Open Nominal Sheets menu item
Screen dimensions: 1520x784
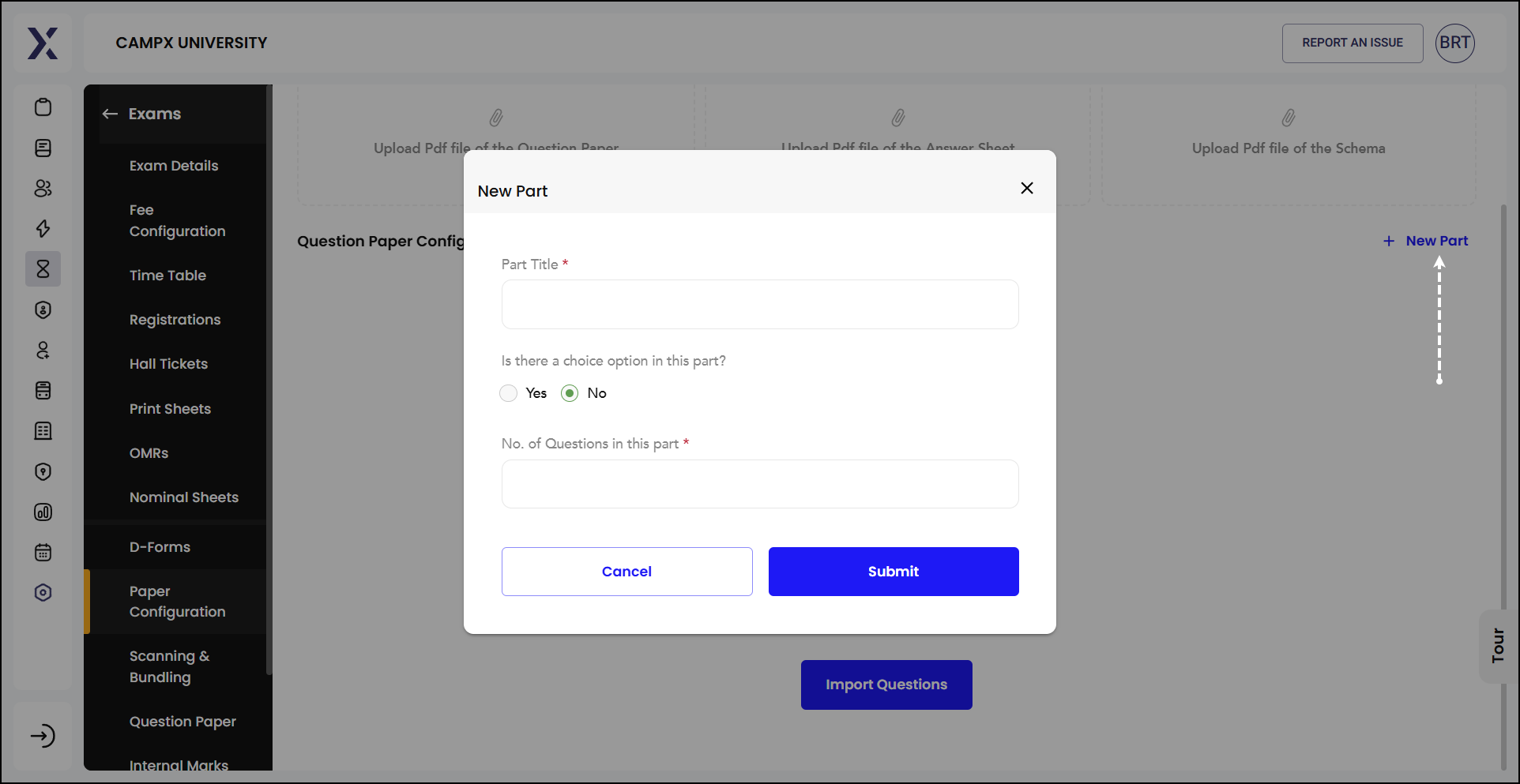[184, 497]
